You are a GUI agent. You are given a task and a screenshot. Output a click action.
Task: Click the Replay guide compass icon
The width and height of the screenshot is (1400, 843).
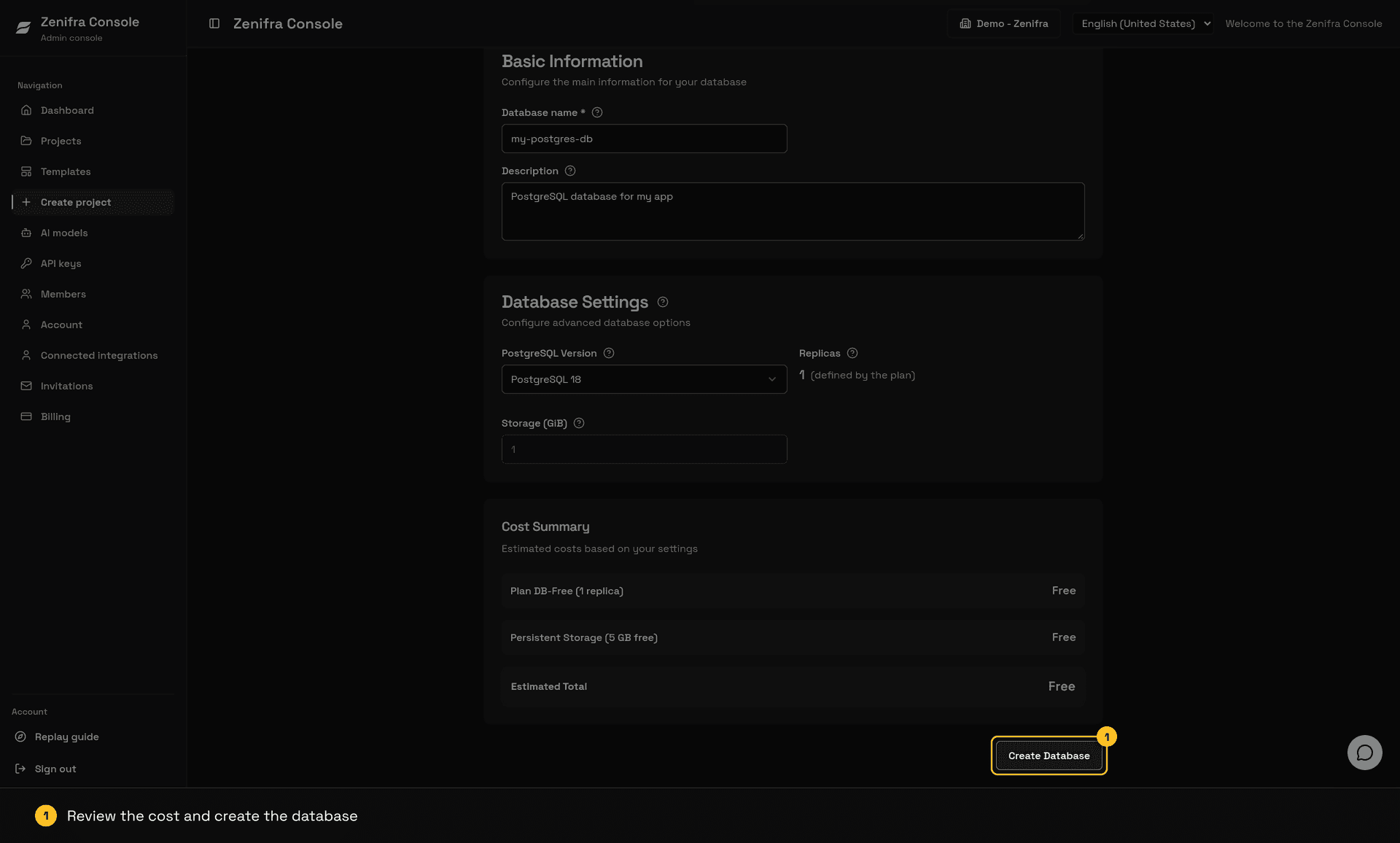click(20, 737)
